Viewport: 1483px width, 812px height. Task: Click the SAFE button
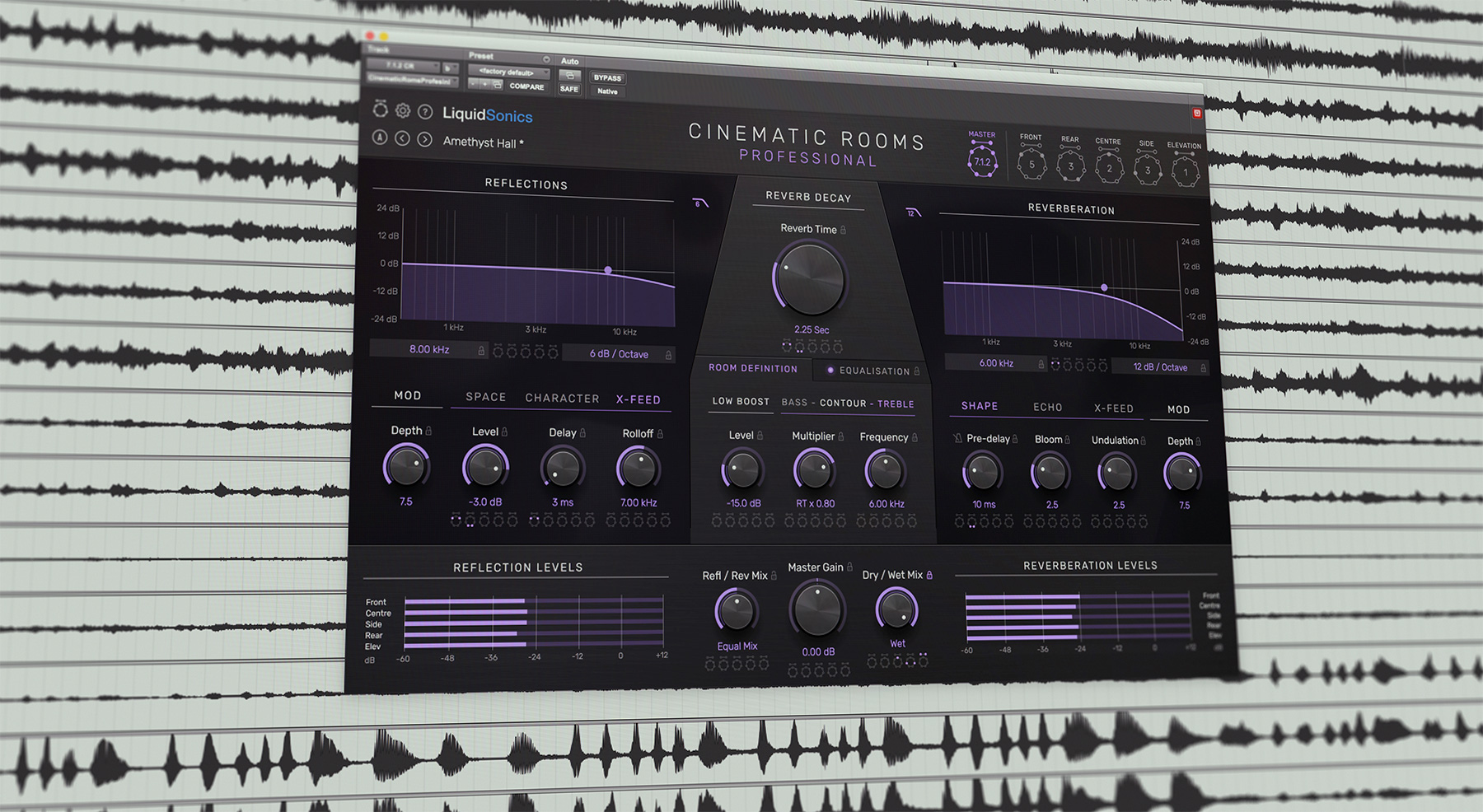(x=569, y=88)
